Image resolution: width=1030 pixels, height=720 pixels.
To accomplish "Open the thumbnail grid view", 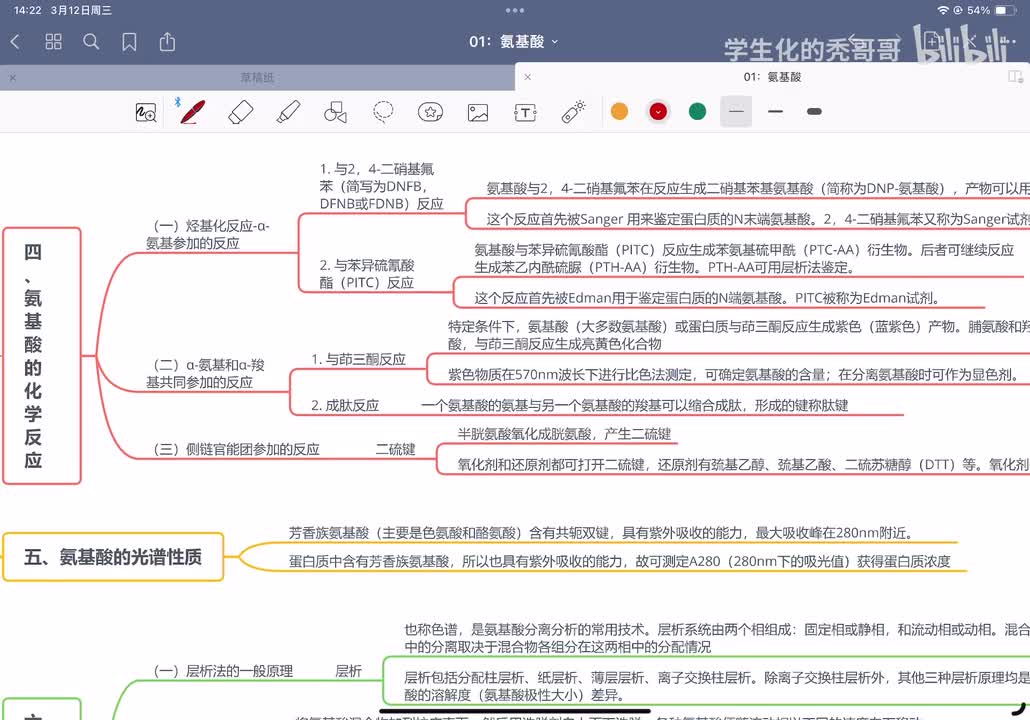I will (53, 42).
